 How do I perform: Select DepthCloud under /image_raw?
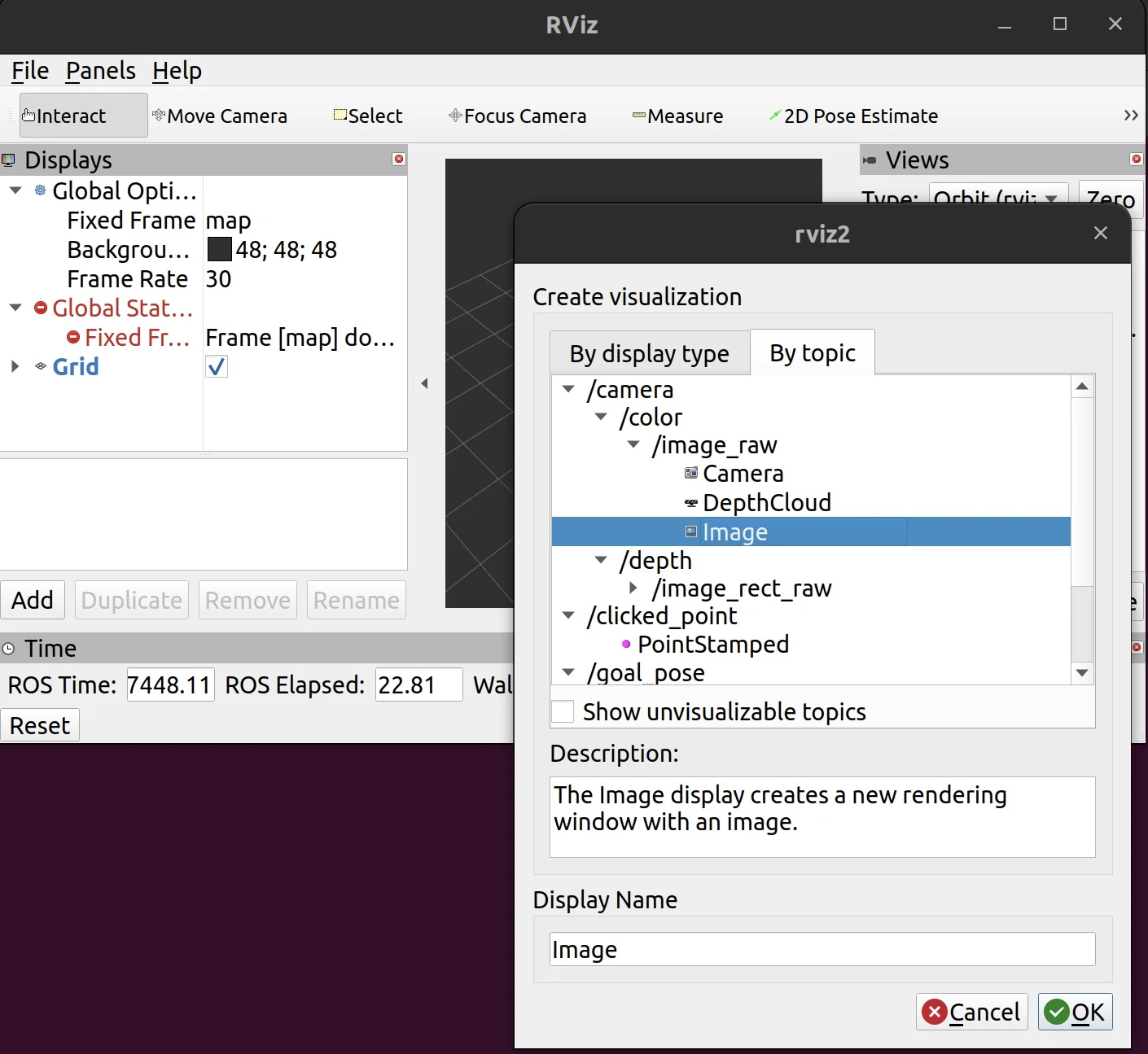click(x=766, y=502)
